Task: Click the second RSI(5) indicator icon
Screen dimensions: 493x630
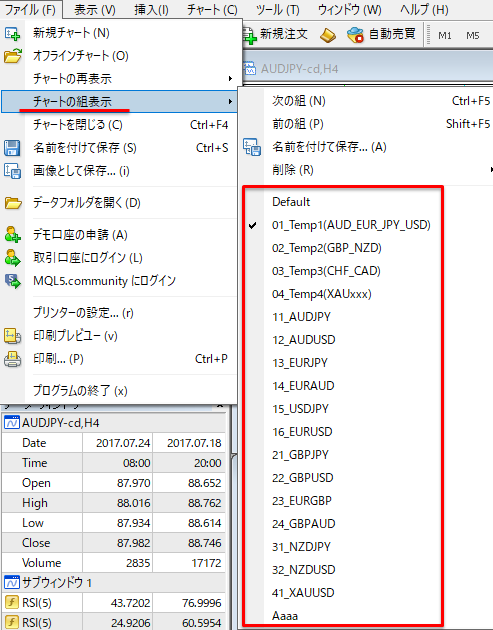Action: click(11, 622)
